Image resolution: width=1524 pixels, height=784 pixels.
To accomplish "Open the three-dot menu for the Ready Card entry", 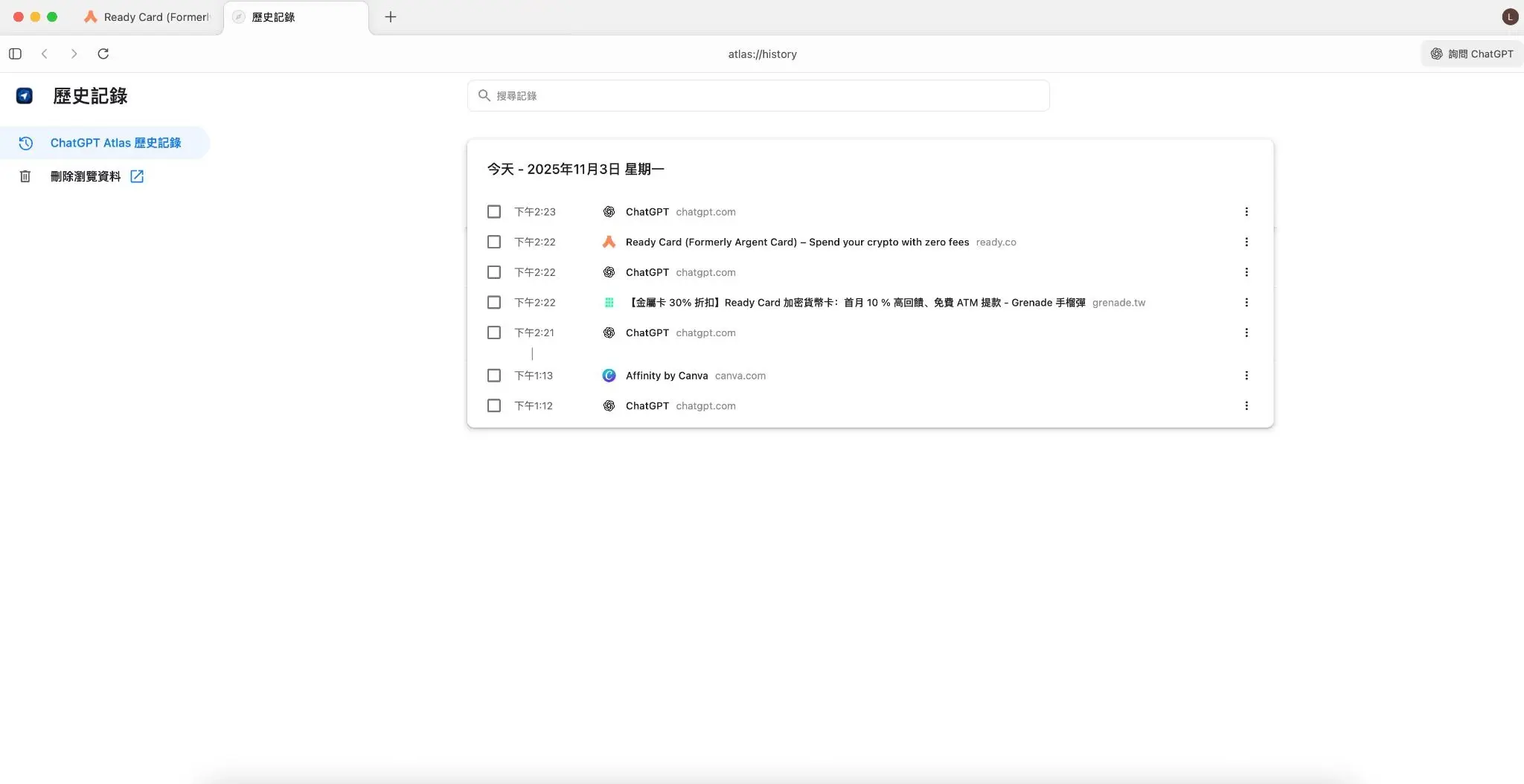I will pyautogui.click(x=1246, y=242).
